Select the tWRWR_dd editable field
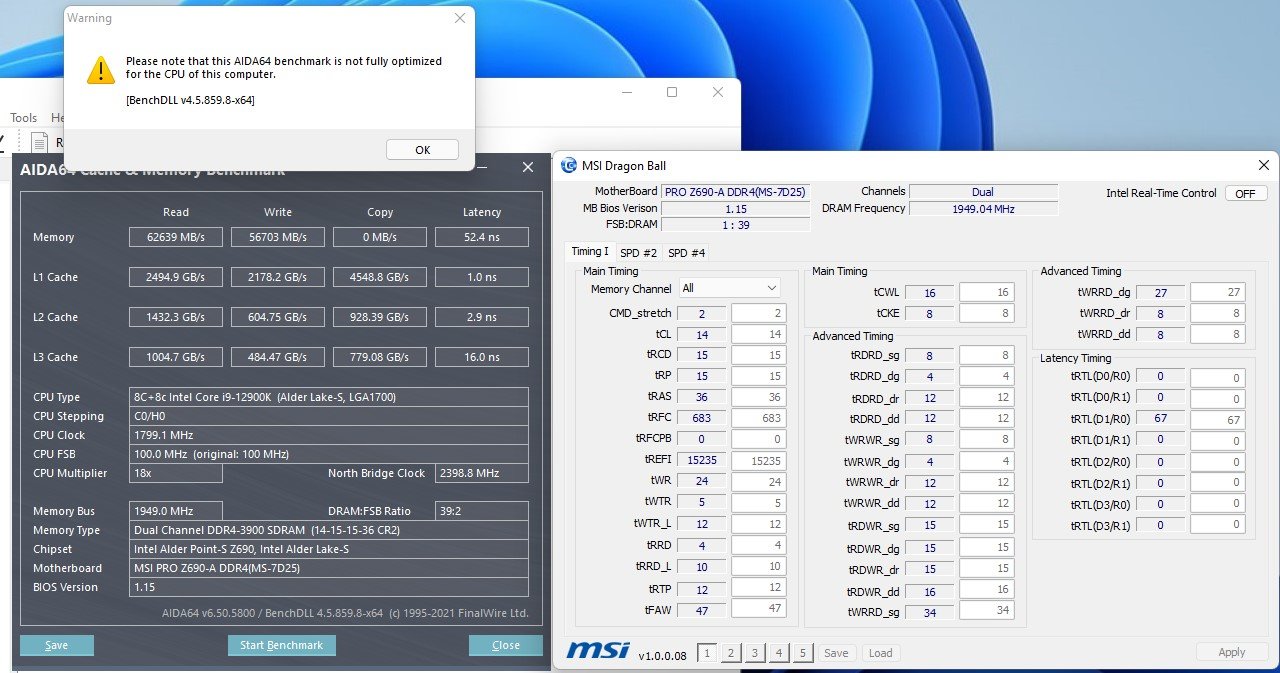Viewport: 1280px width, 673px height. point(986,503)
